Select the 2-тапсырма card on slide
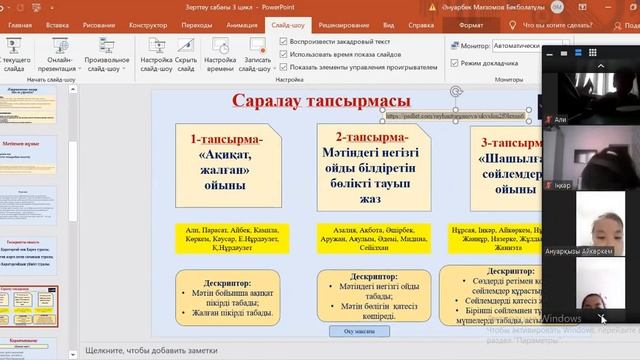Screen dimensions: 640x360 tap(374, 168)
